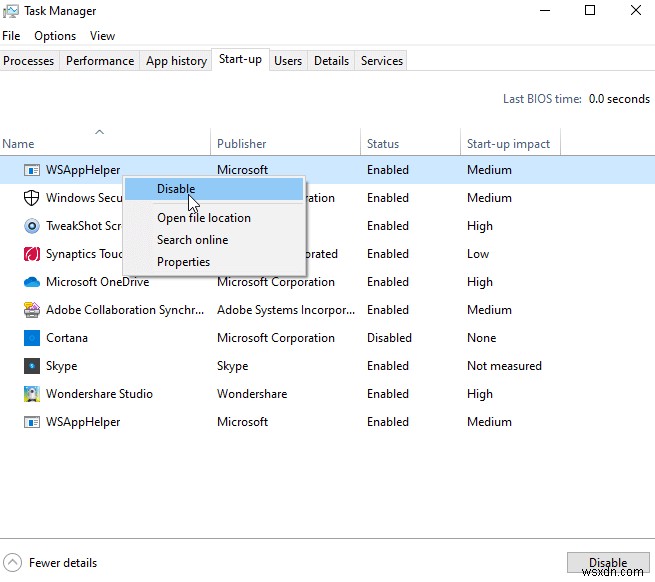
Task: Click None impact in Cortana row
Action: (482, 338)
